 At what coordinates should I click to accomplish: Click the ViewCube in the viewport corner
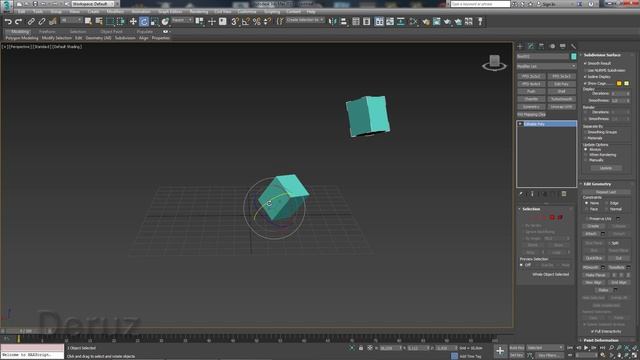(494, 62)
